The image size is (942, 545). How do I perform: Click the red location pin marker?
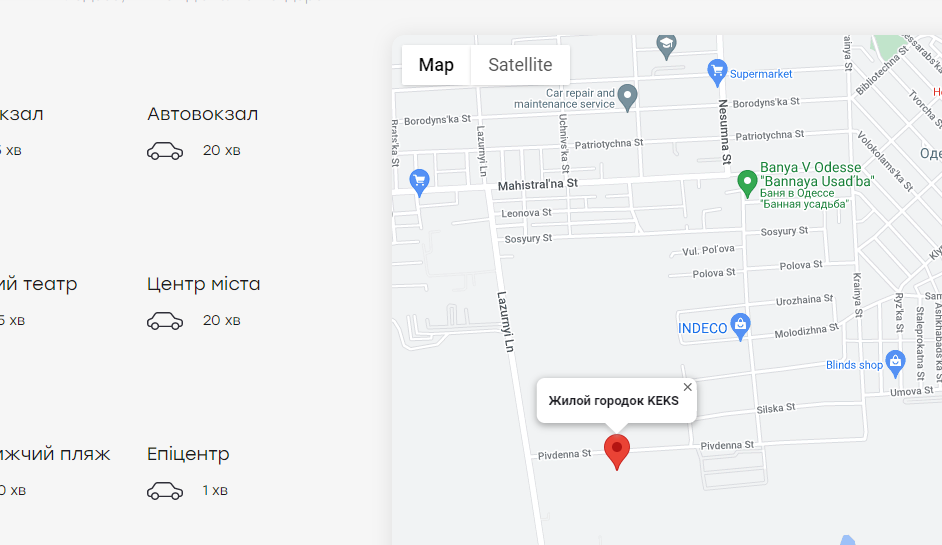pyautogui.click(x=616, y=451)
